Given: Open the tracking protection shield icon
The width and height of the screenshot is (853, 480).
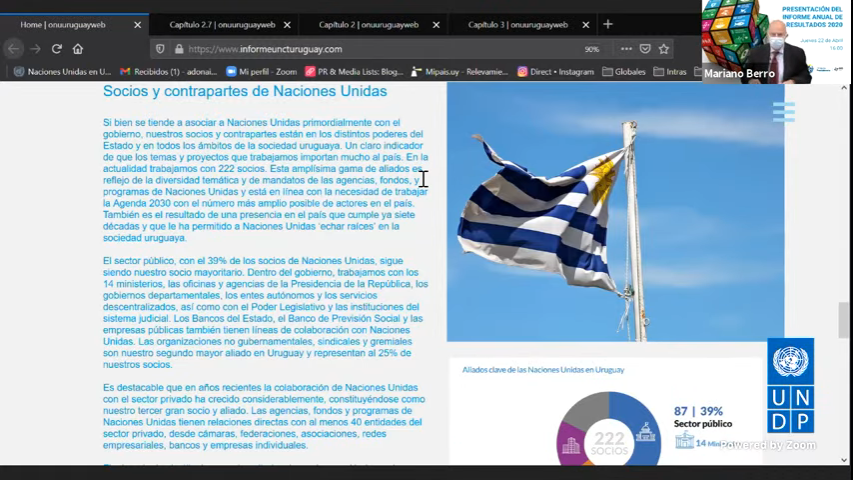Looking at the screenshot, I should point(160,49).
